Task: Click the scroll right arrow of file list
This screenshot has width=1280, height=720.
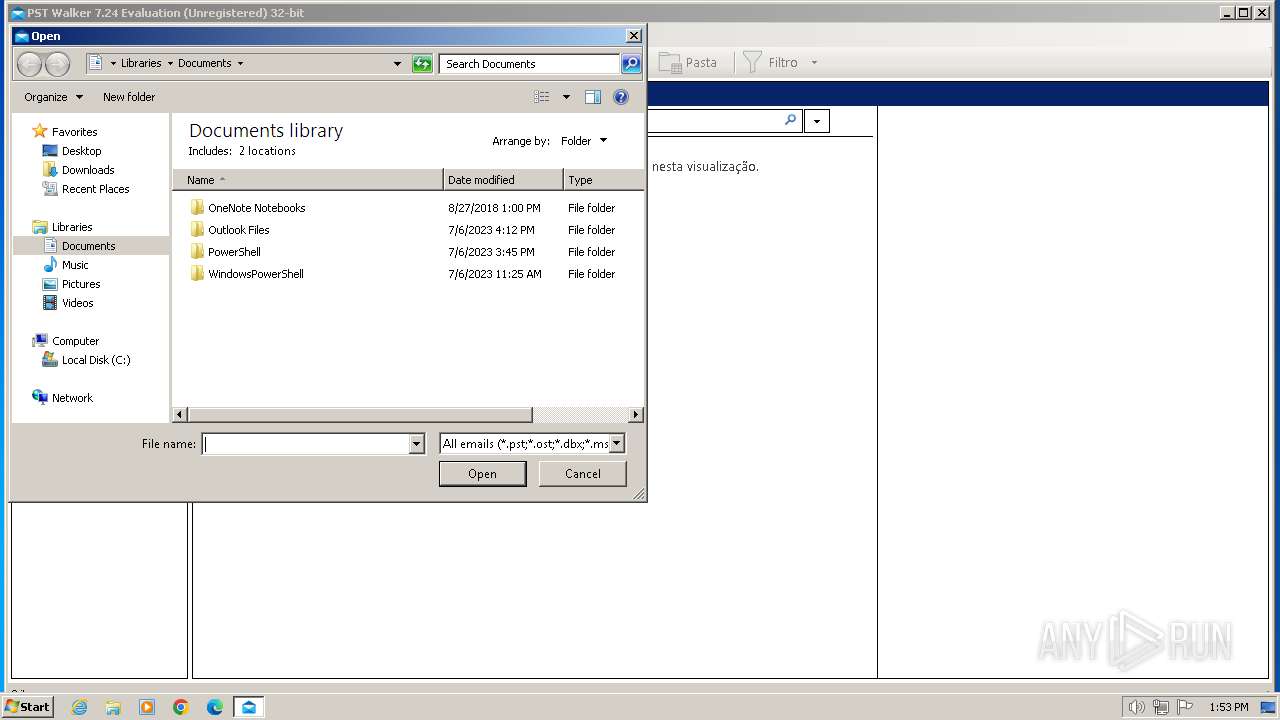Action: pyautogui.click(x=635, y=415)
